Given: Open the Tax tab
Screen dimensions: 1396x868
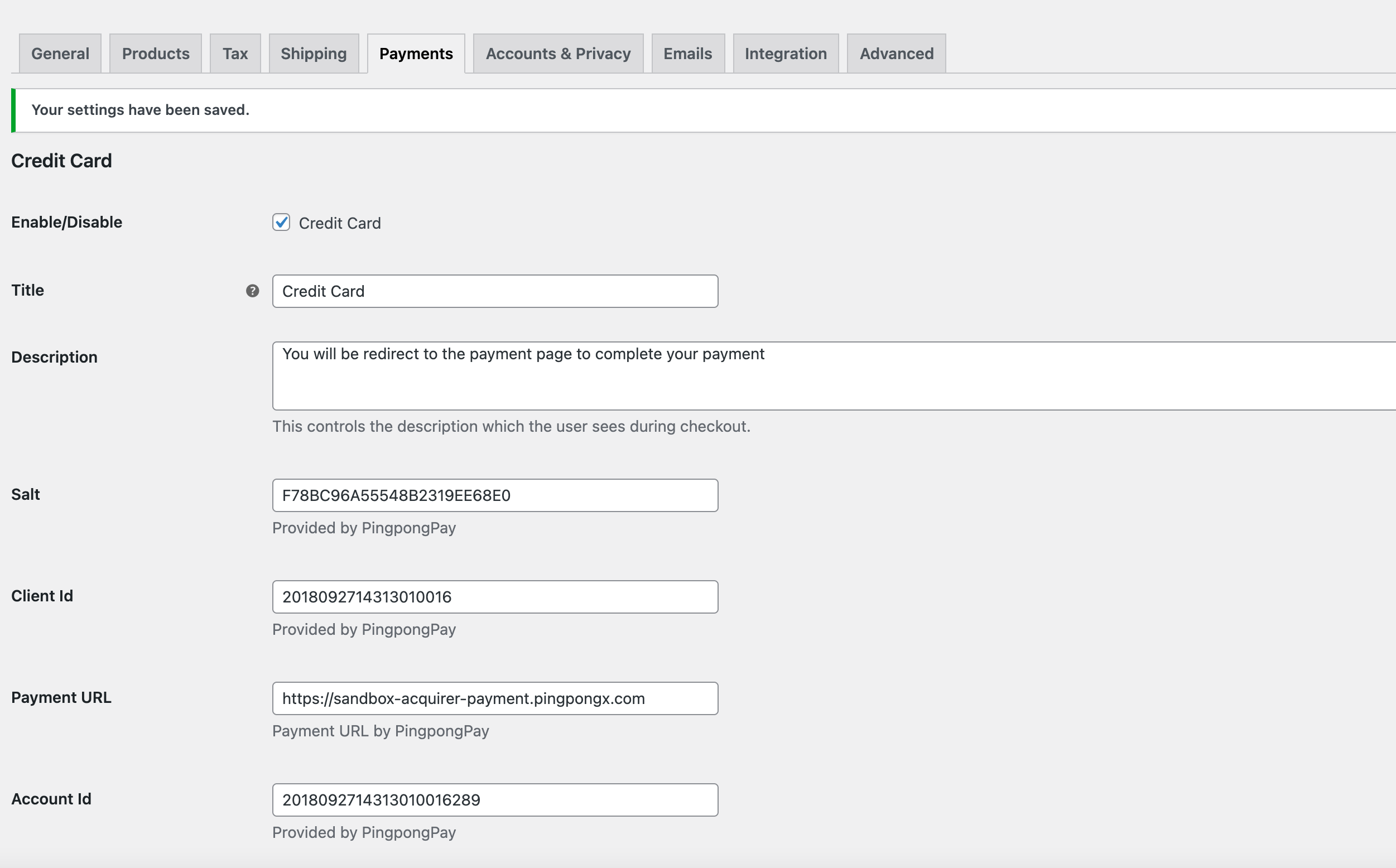Looking at the screenshot, I should tap(235, 54).
